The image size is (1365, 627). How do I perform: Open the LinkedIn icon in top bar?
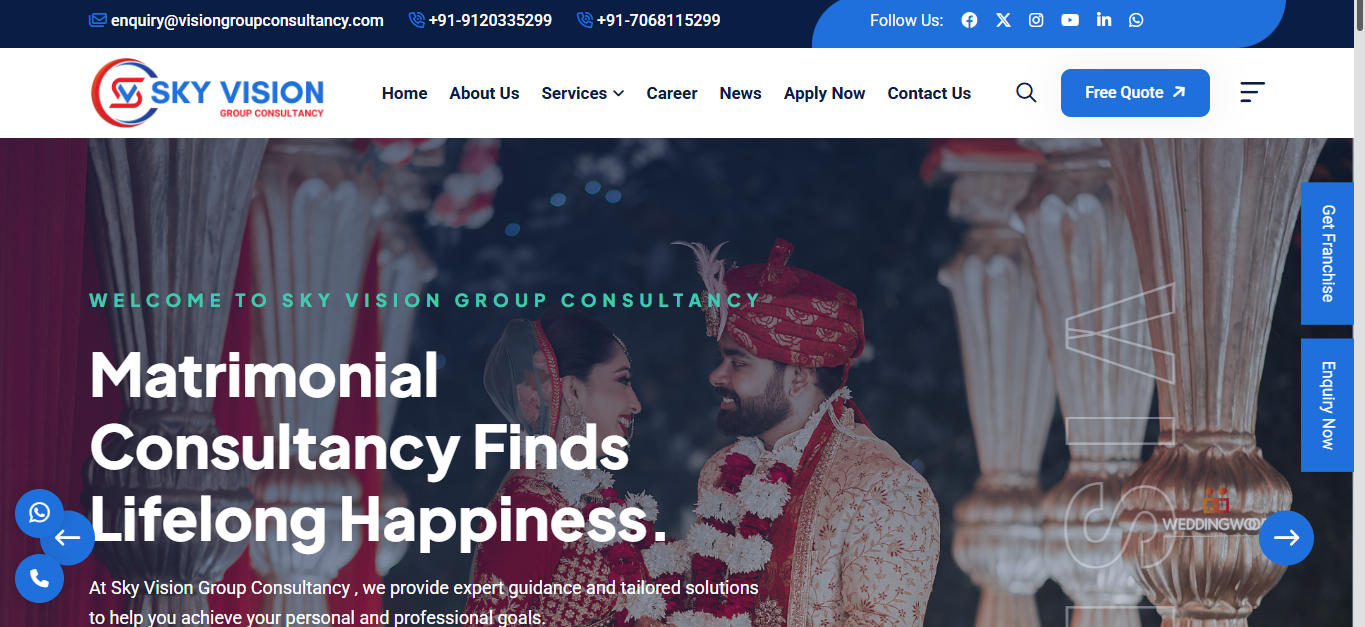pos(1104,20)
